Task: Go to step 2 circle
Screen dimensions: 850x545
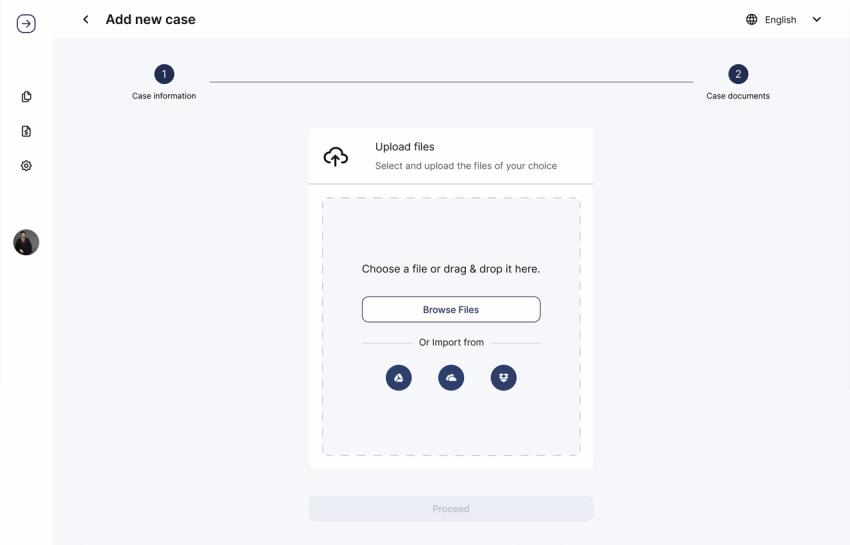Action: coord(738,74)
